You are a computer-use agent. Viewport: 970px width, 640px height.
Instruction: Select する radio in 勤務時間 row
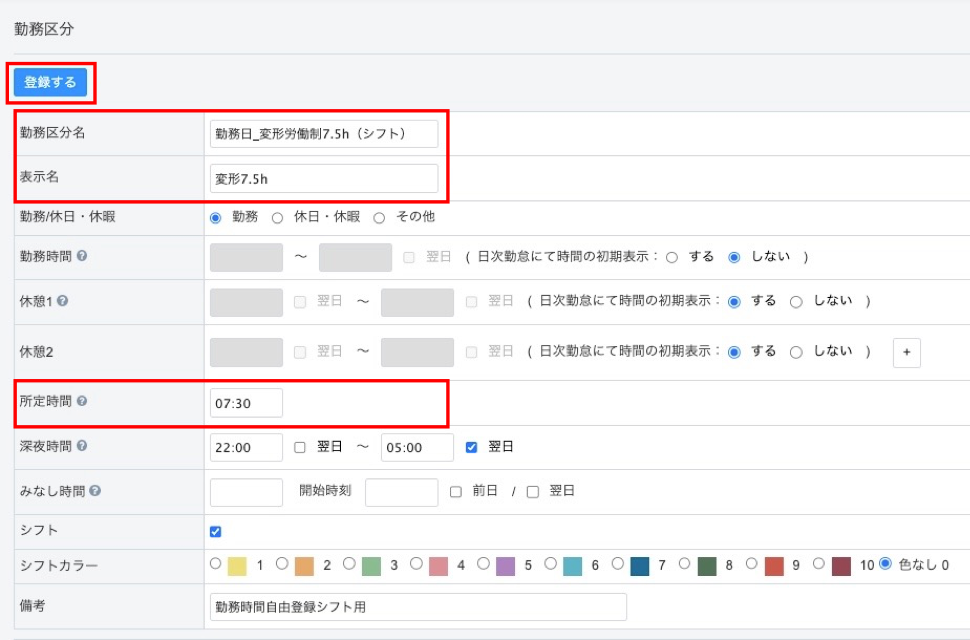672,257
